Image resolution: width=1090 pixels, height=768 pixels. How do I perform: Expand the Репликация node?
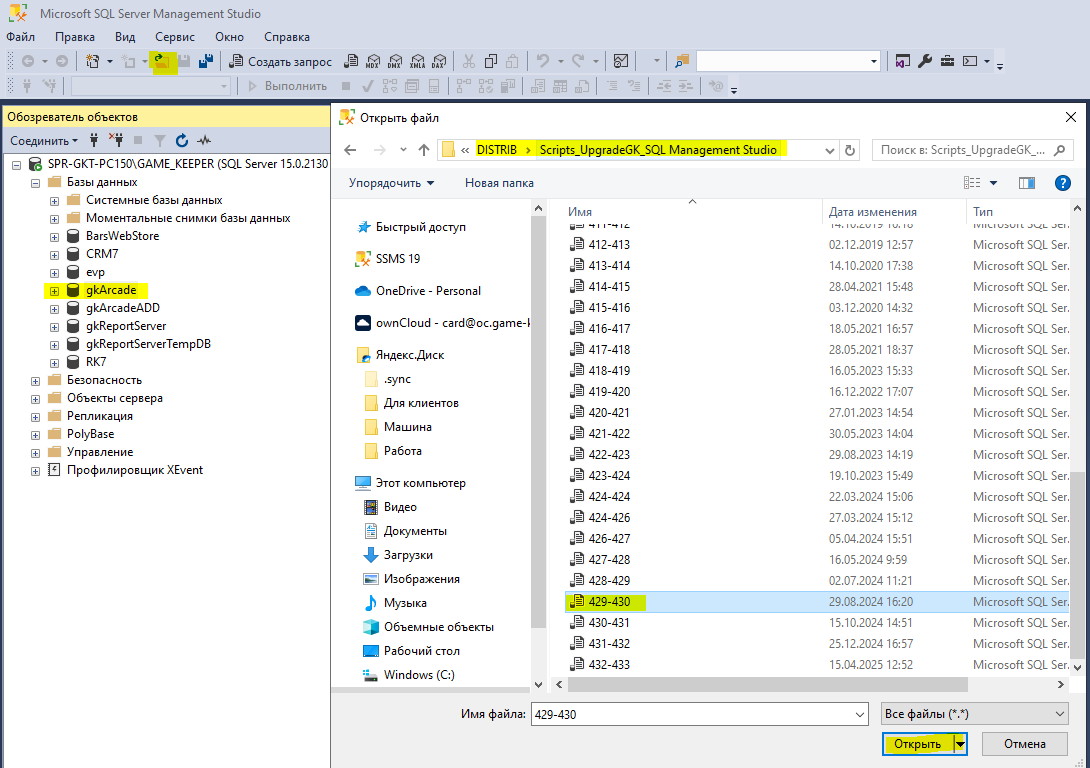(35, 417)
